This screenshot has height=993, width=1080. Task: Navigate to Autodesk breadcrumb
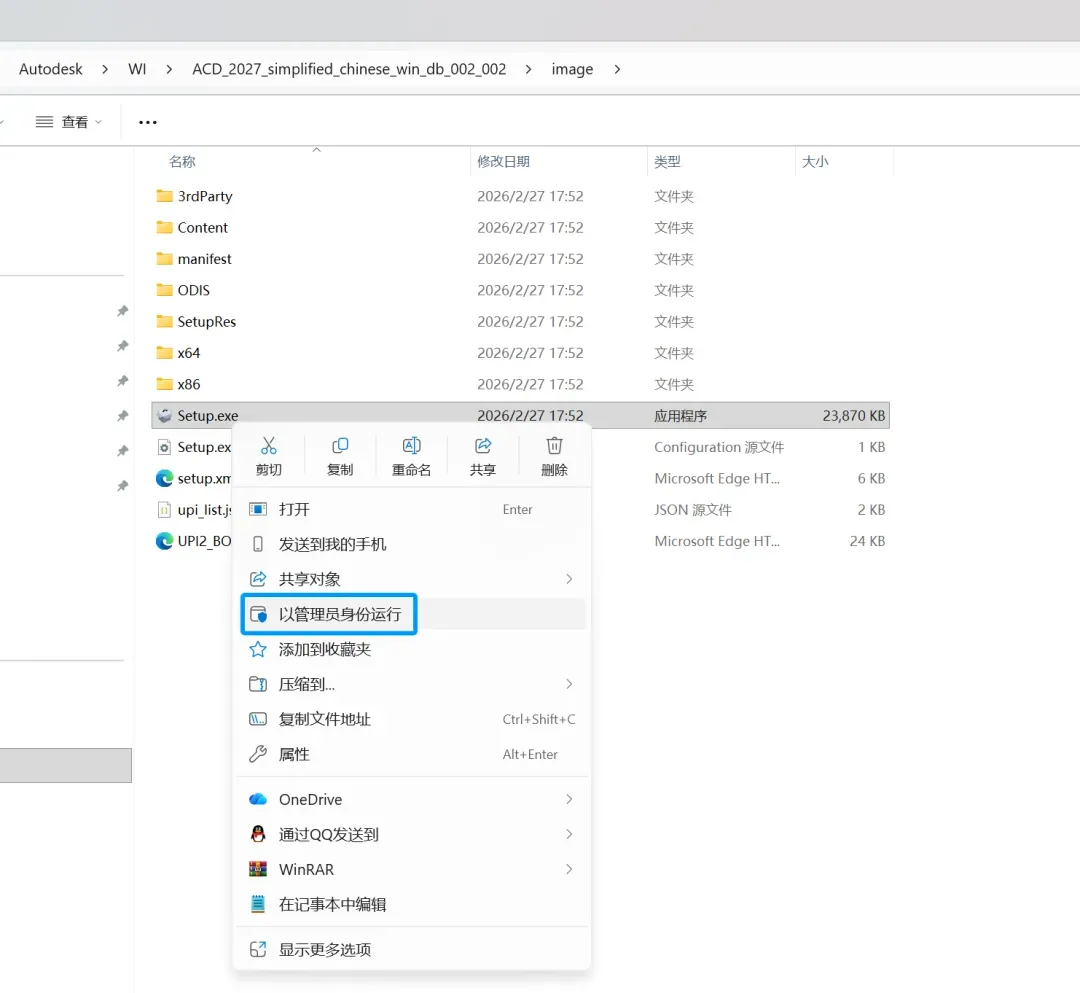[50, 69]
